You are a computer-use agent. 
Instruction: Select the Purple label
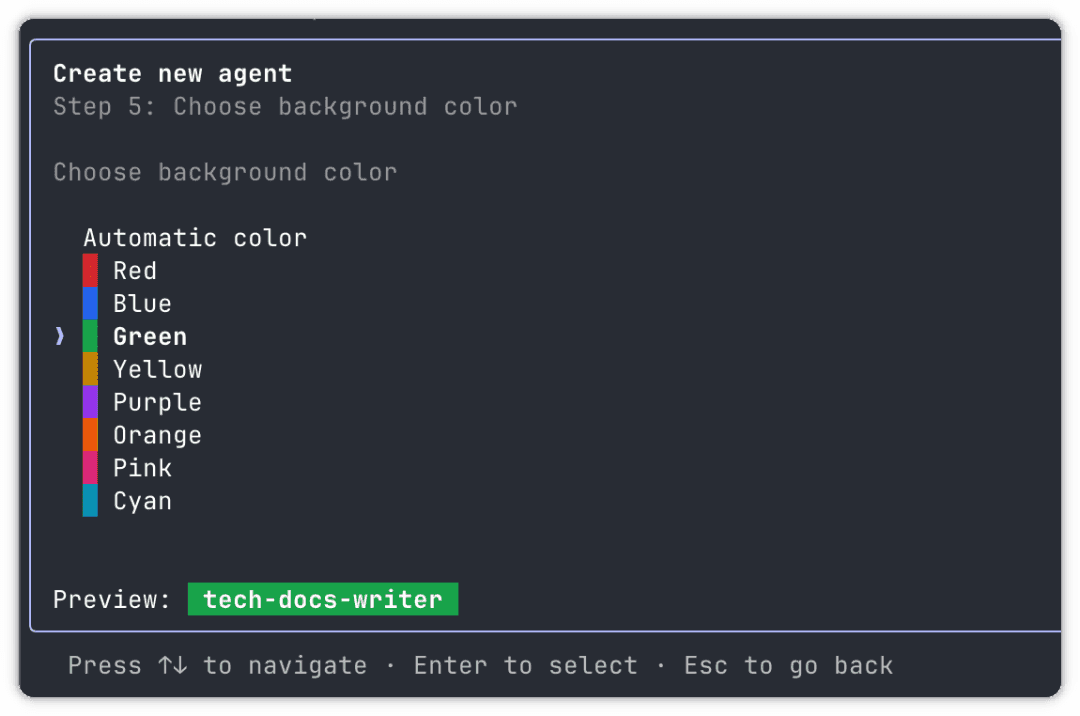(x=157, y=403)
